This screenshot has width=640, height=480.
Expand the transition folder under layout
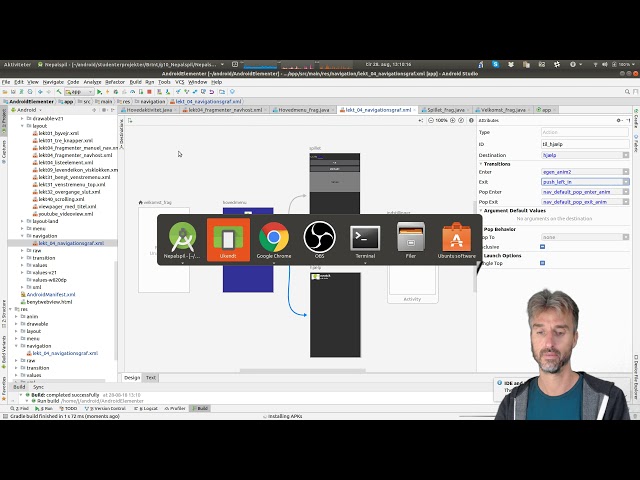[x=22, y=258]
